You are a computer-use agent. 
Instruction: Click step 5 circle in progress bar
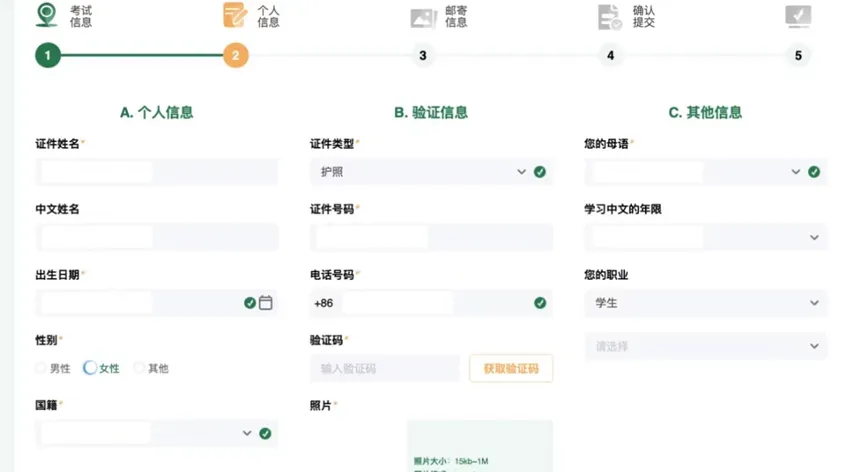coord(798,56)
